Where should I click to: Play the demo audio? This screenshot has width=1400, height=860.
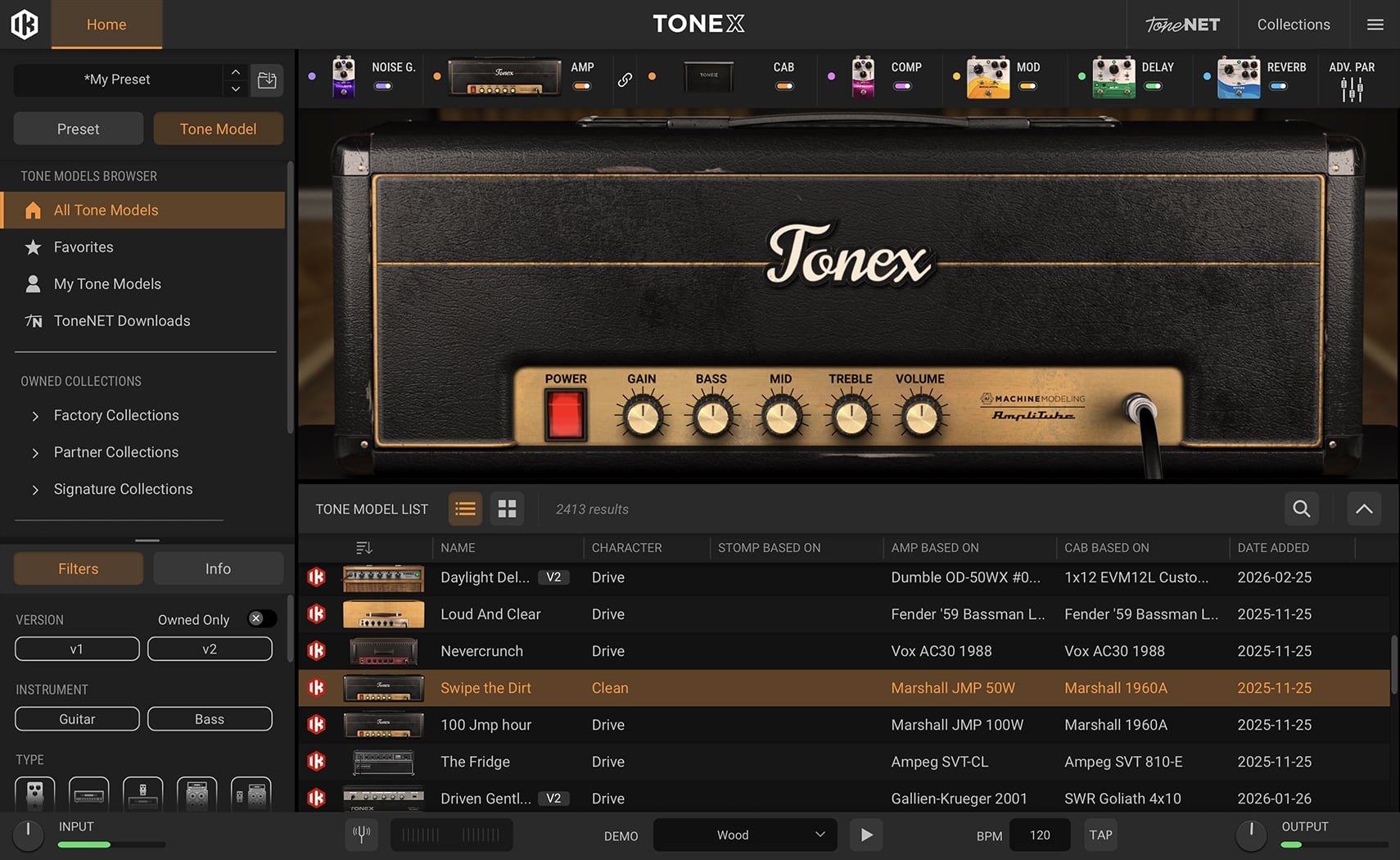click(866, 835)
